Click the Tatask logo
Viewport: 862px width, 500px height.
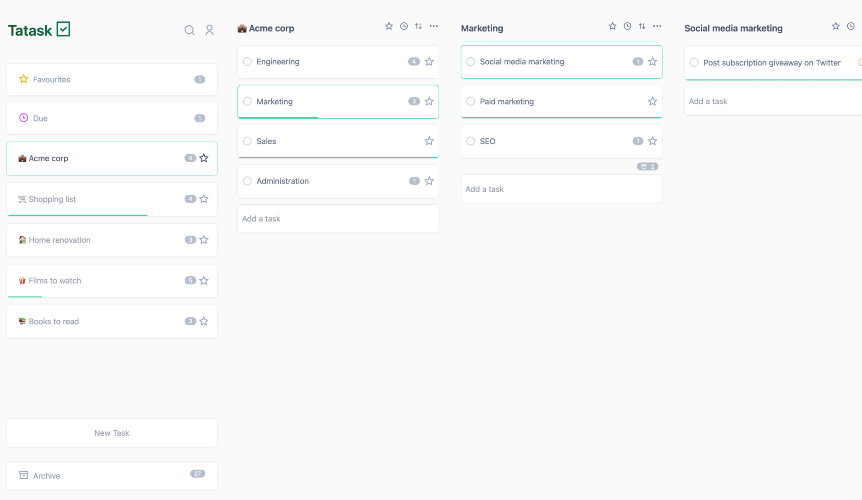click(39, 30)
